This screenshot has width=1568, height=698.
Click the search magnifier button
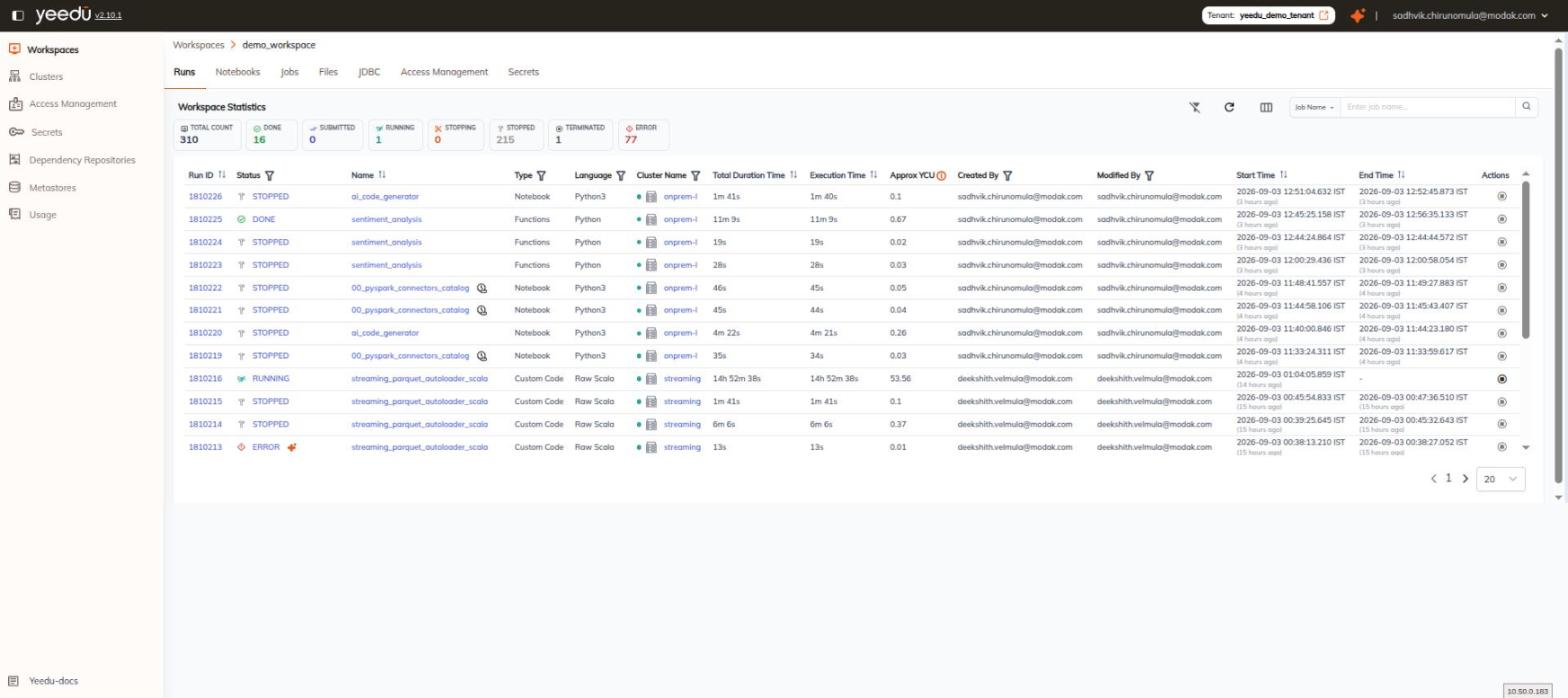[1526, 107]
